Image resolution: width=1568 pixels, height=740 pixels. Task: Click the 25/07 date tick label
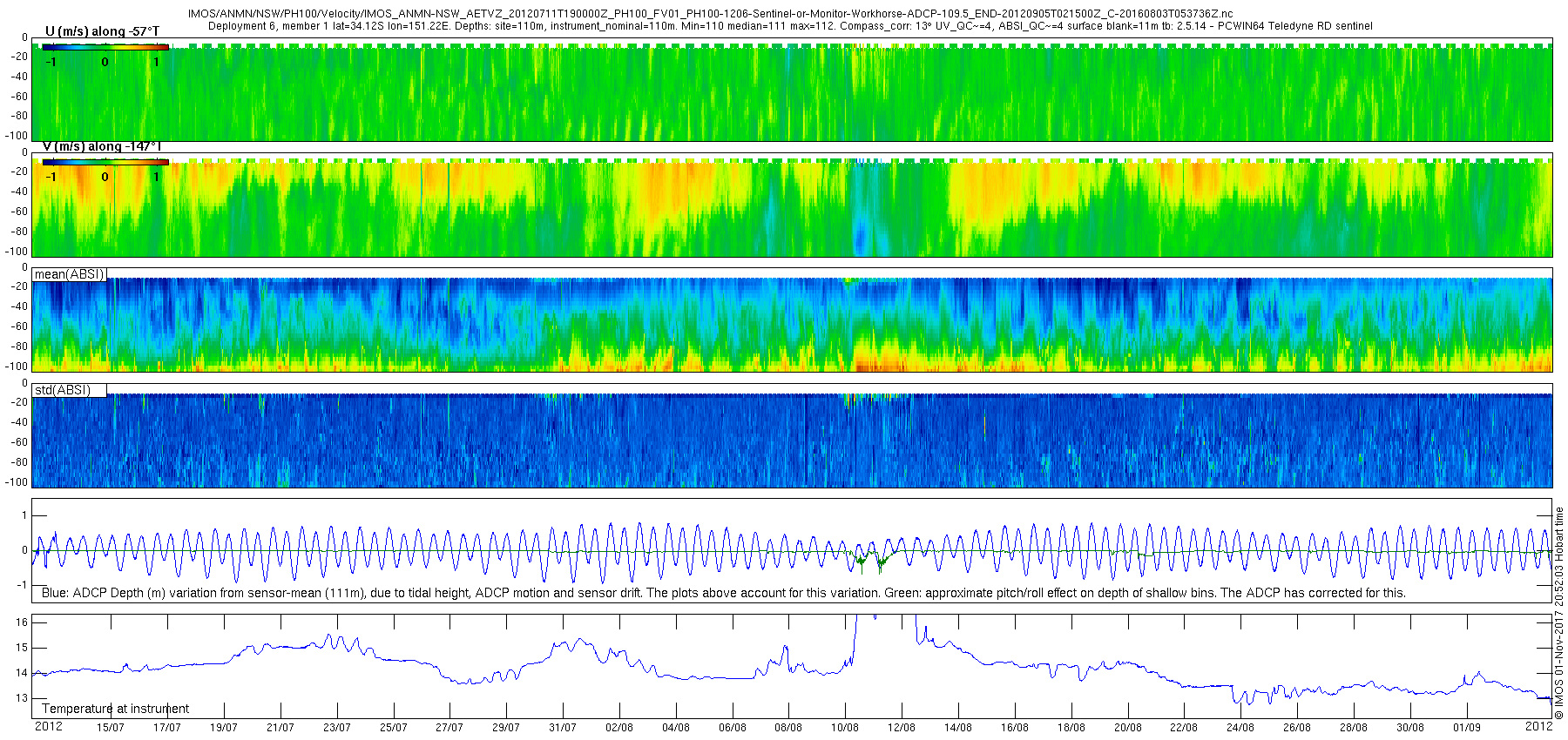point(393,728)
